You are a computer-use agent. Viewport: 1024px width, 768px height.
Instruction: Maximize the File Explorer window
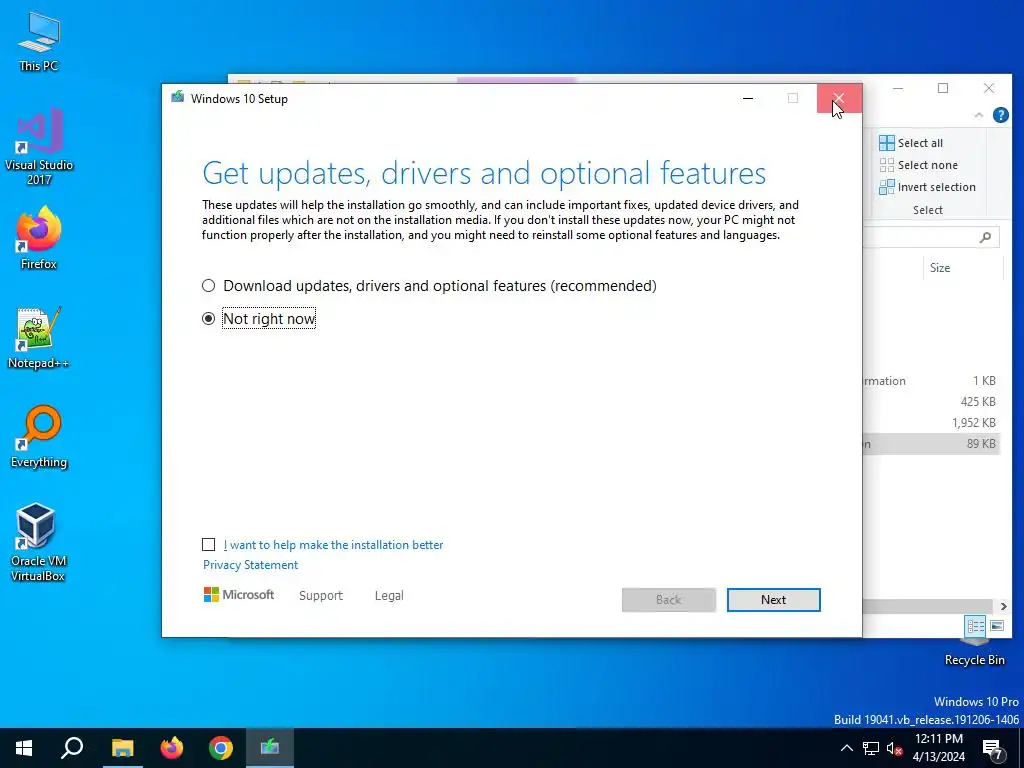pos(943,88)
